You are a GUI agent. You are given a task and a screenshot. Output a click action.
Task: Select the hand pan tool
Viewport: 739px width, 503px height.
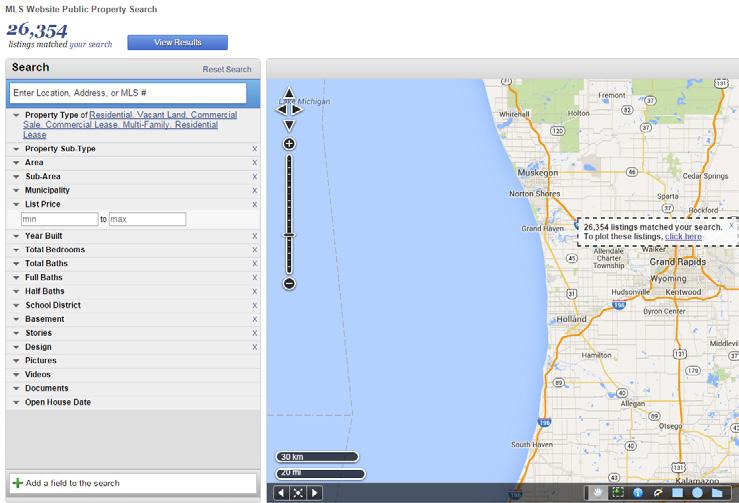pyautogui.click(x=598, y=493)
